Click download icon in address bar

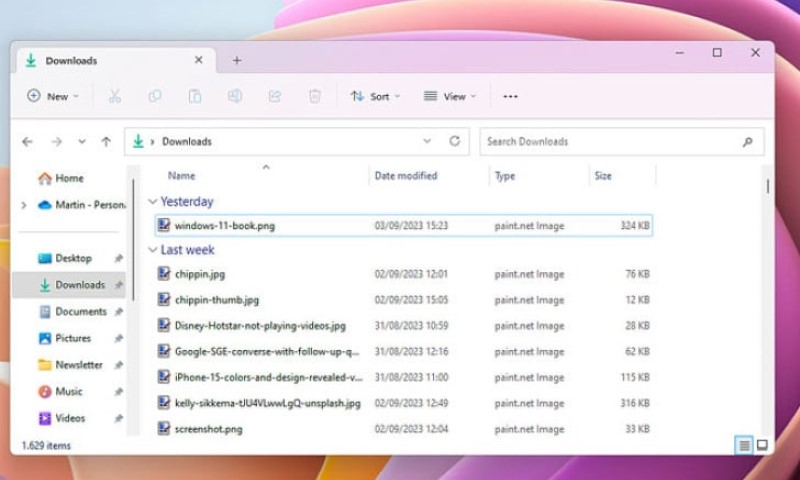coord(138,141)
